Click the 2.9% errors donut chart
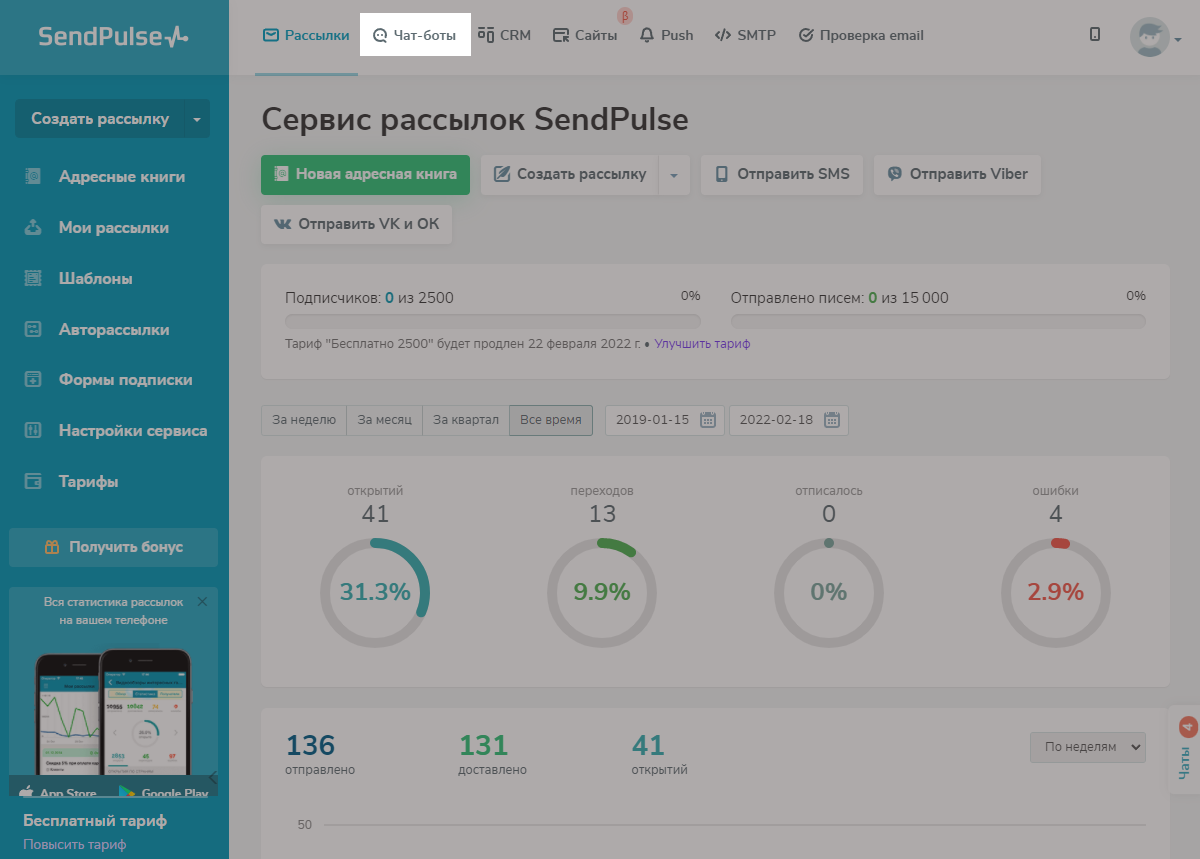1200x859 pixels. (x=1056, y=592)
